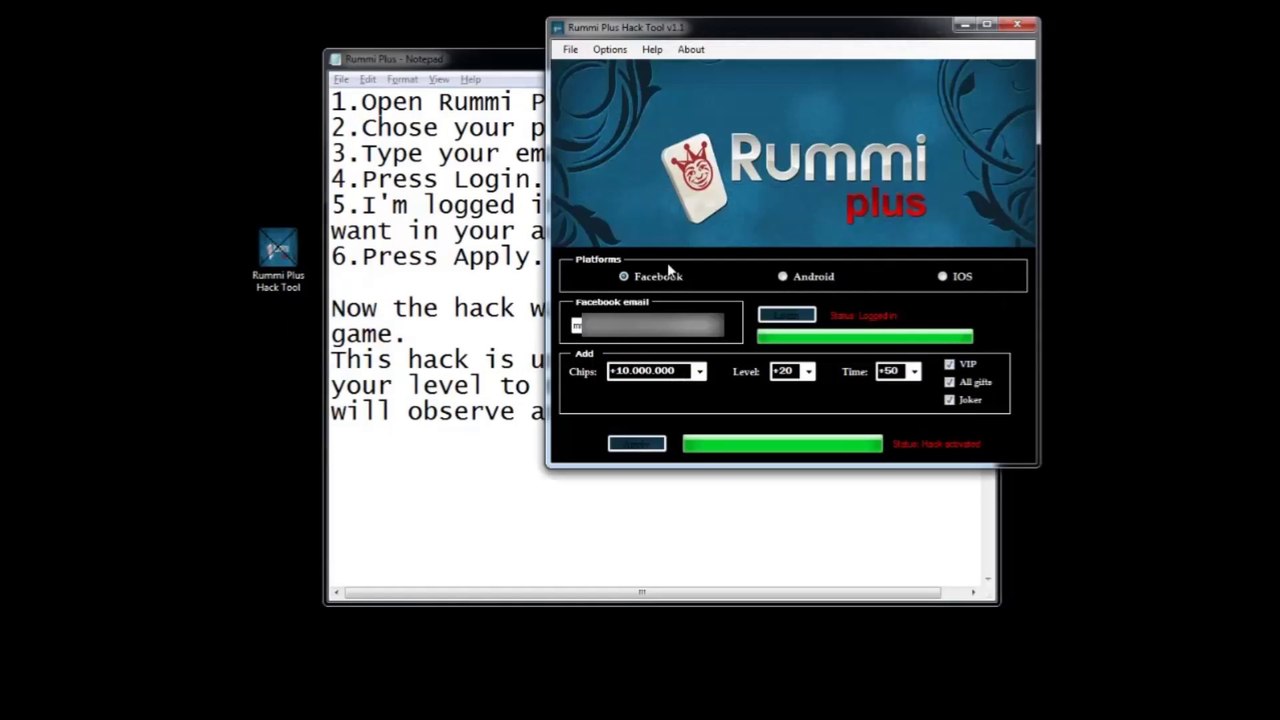Viewport: 1280px width, 720px height.
Task: Open the View menu in Notepad
Action: point(439,80)
